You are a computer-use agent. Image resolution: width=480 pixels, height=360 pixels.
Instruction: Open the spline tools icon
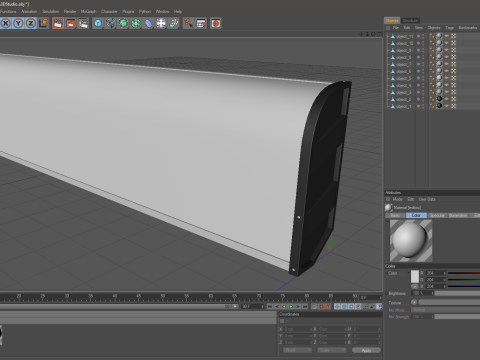coord(110,23)
